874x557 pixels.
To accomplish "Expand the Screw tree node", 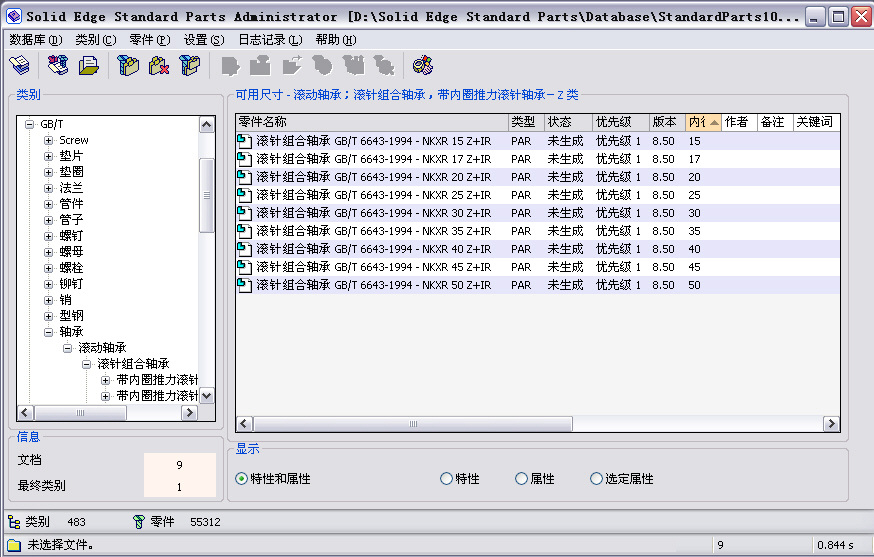I will tap(48, 141).
